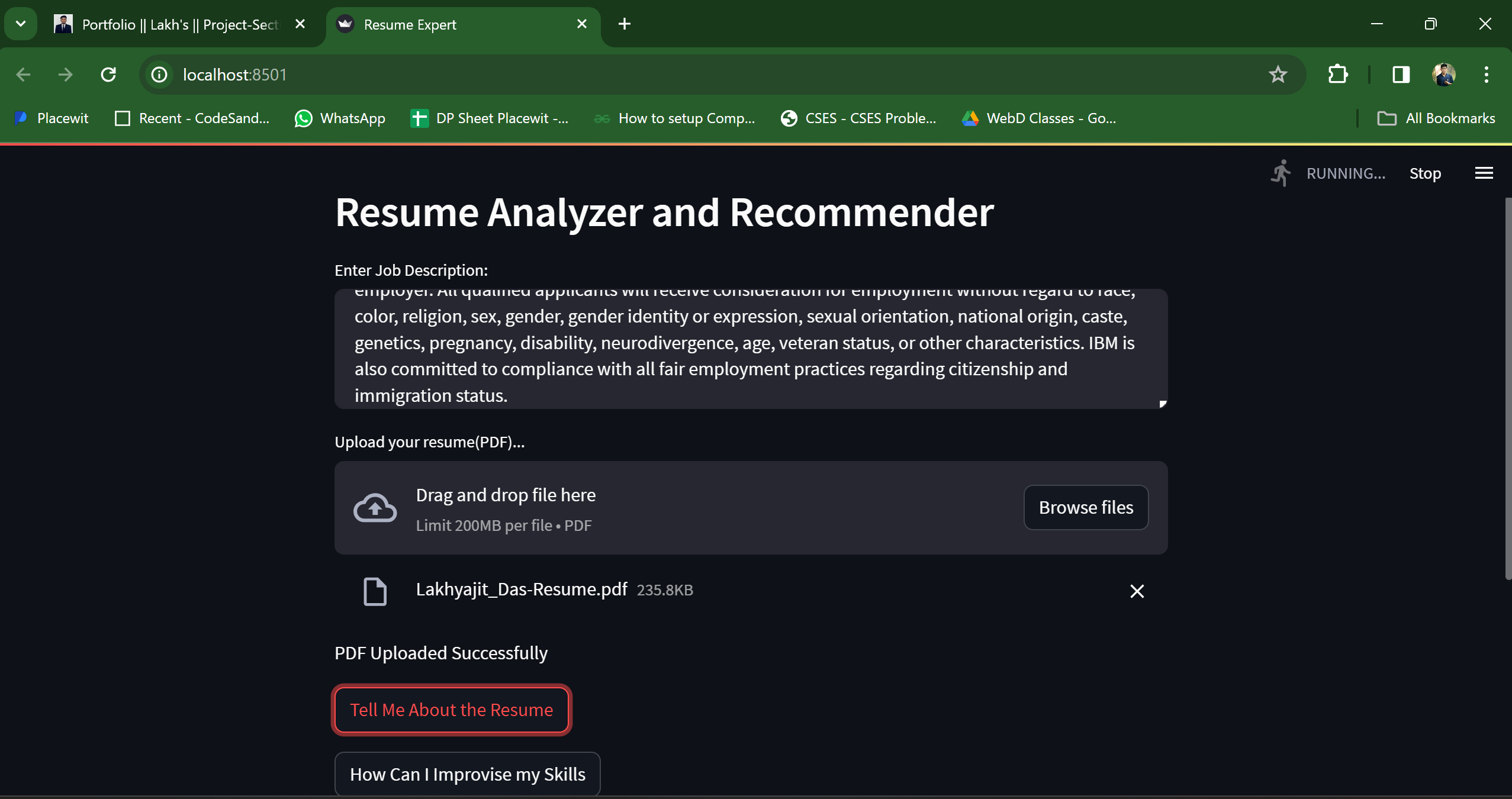Open the Streamlit hamburger menu
The width and height of the screenshot is (1512, 799).
[1484, 173]
